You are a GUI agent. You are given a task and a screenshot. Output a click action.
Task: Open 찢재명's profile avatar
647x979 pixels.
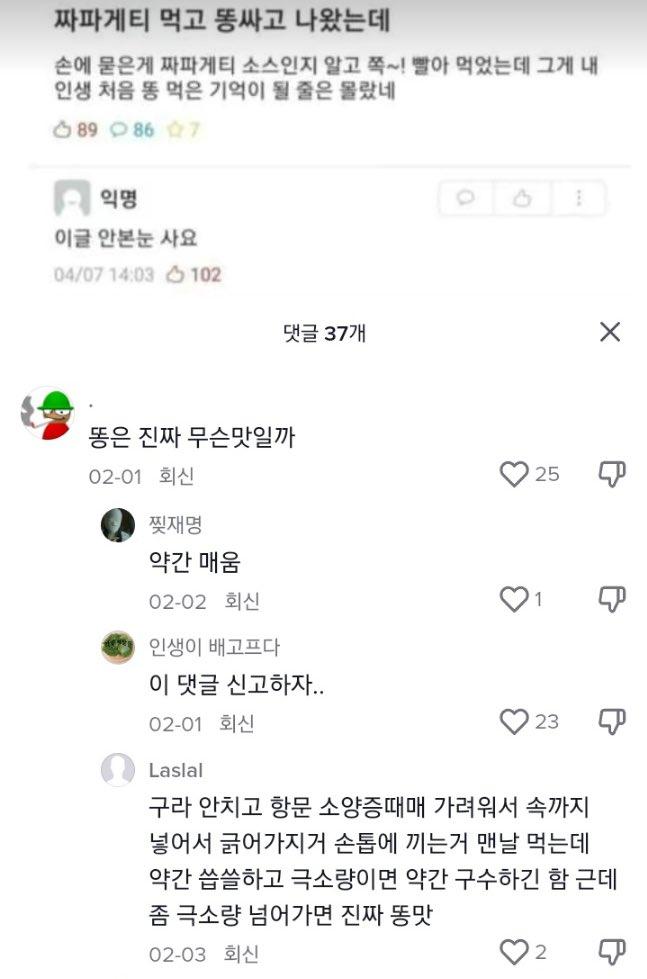(x=118, y=525)
